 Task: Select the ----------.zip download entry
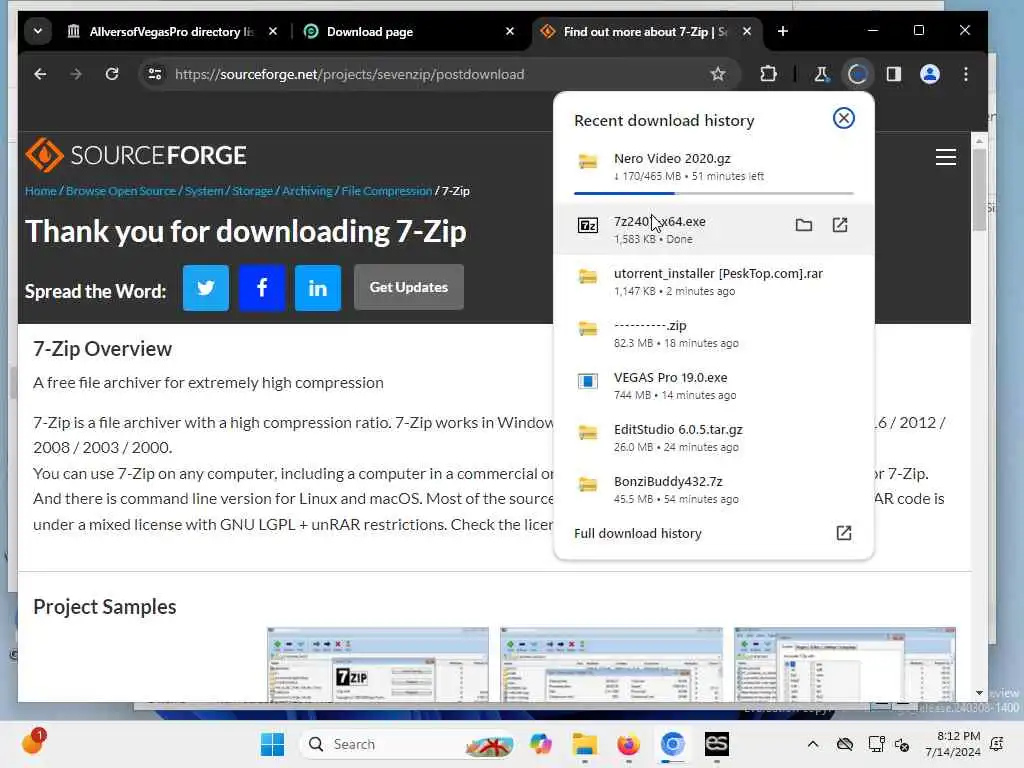tap(713, 334)
